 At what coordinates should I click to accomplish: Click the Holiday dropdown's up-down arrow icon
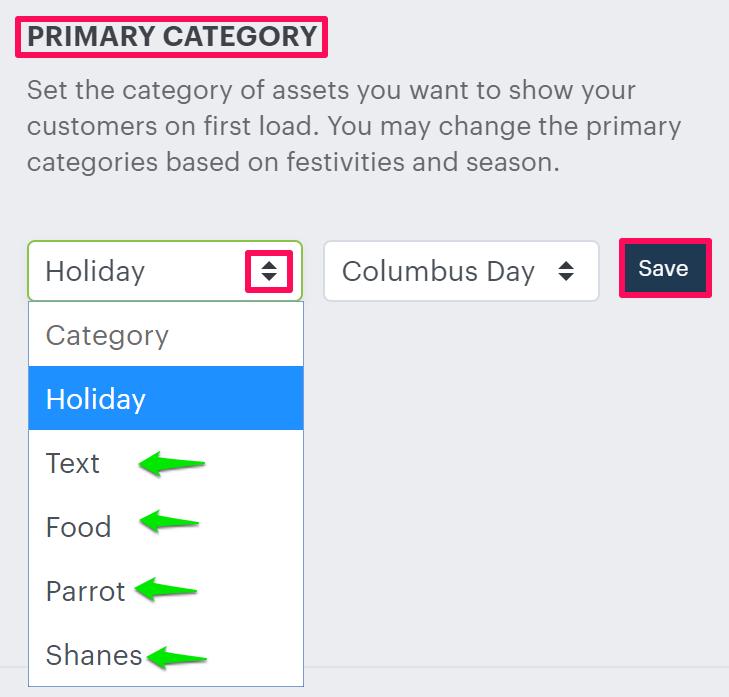click(268, 271)
